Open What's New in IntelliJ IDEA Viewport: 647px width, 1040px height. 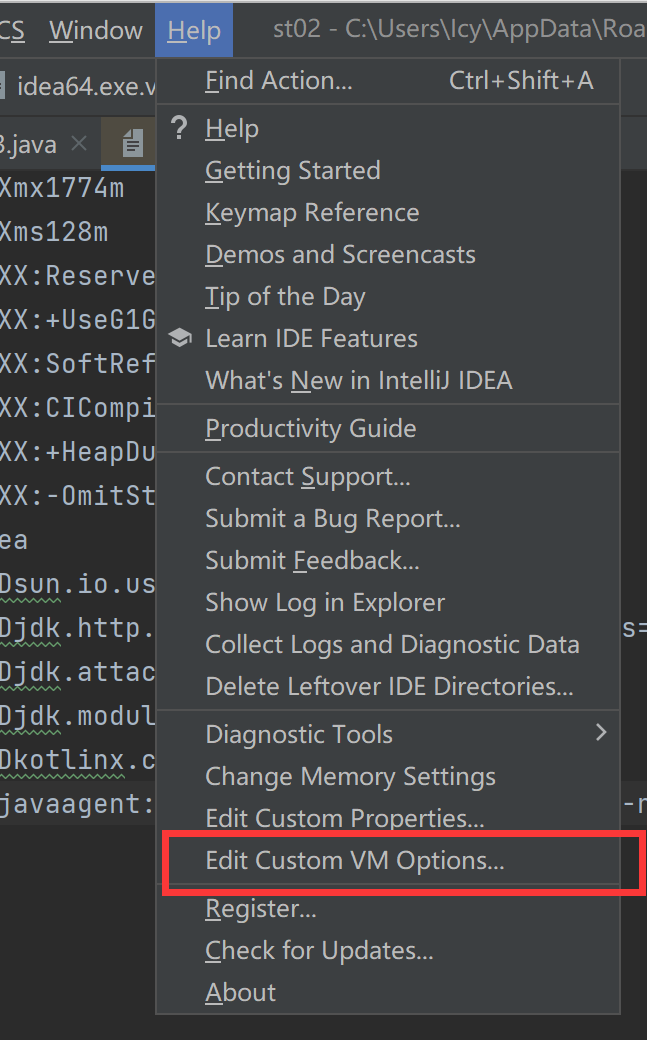point(358,381)
